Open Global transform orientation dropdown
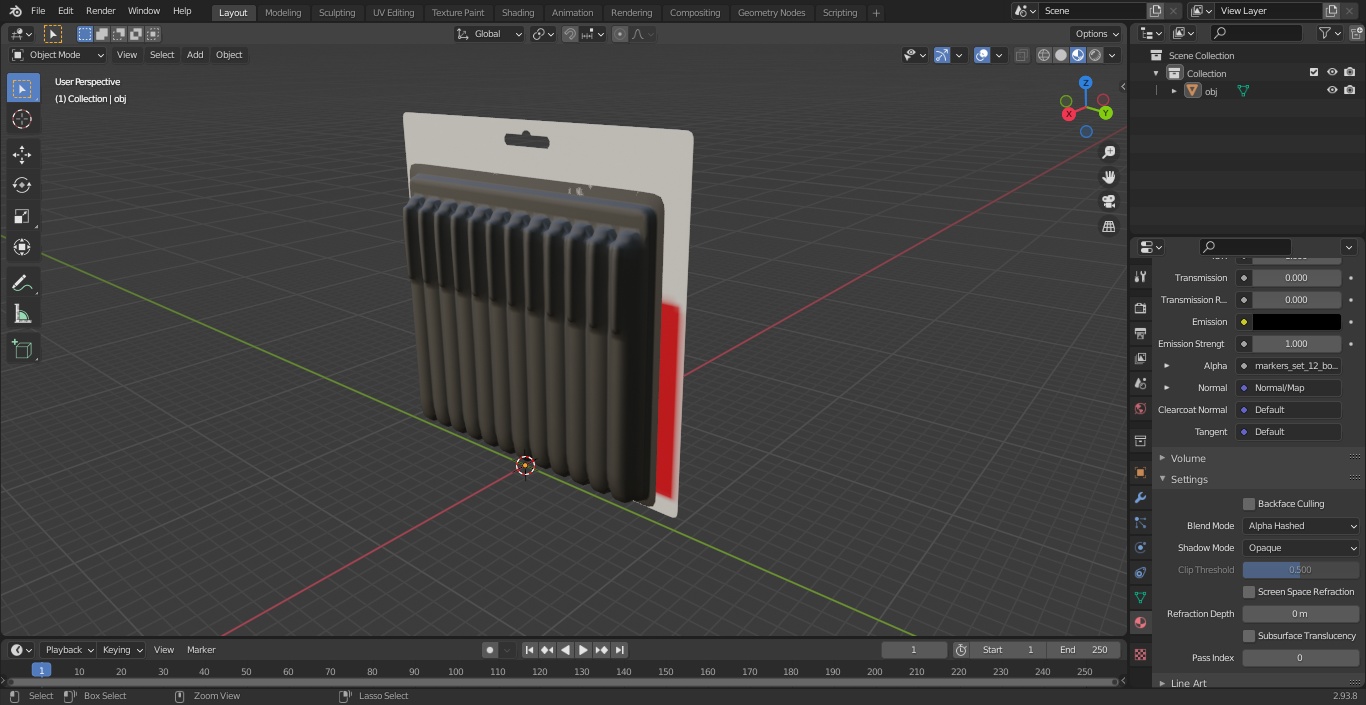This screenshot has height=705, width=1366. [x=490, y=34]
